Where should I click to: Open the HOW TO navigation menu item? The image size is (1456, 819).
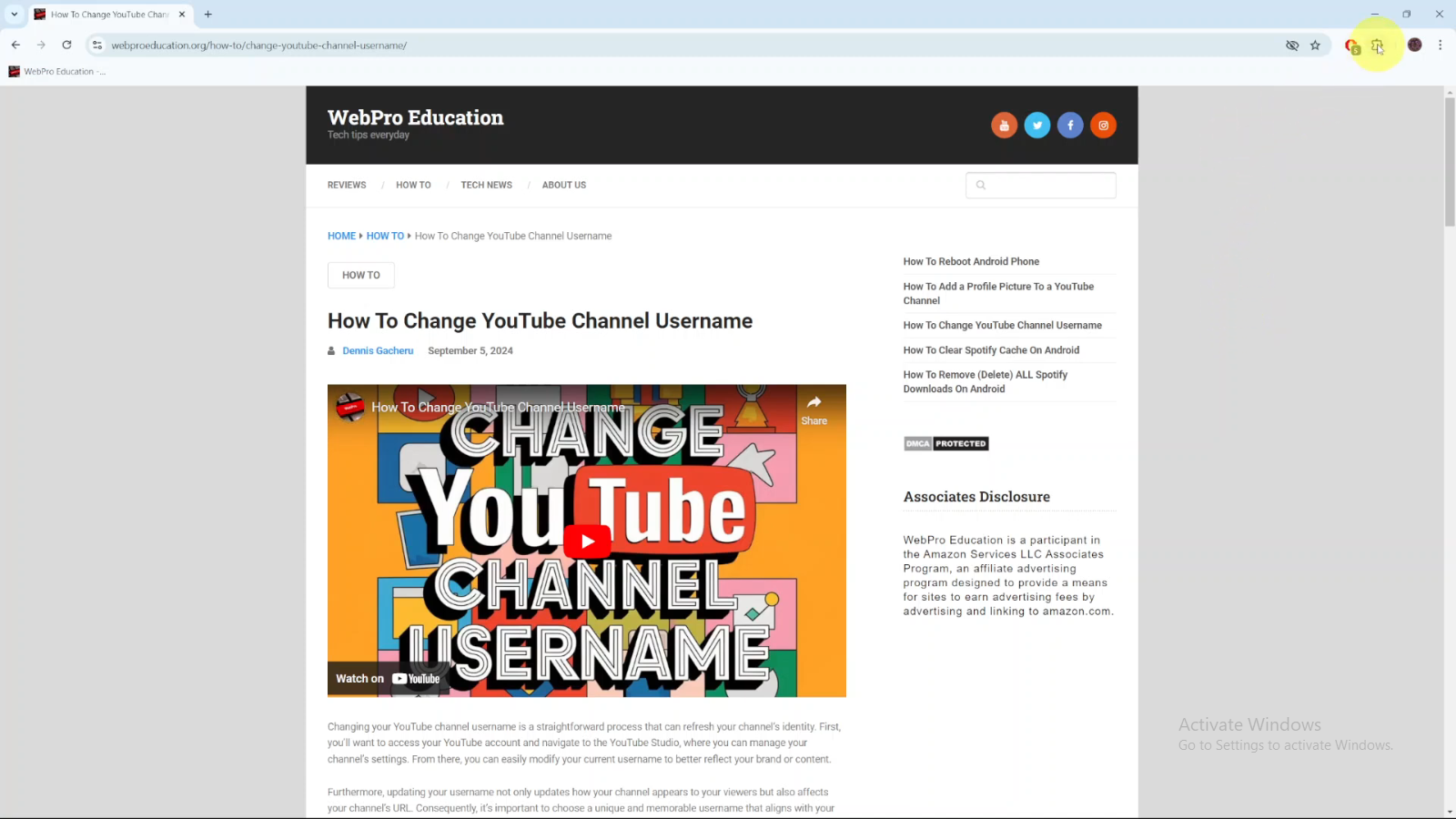point(413,185)
